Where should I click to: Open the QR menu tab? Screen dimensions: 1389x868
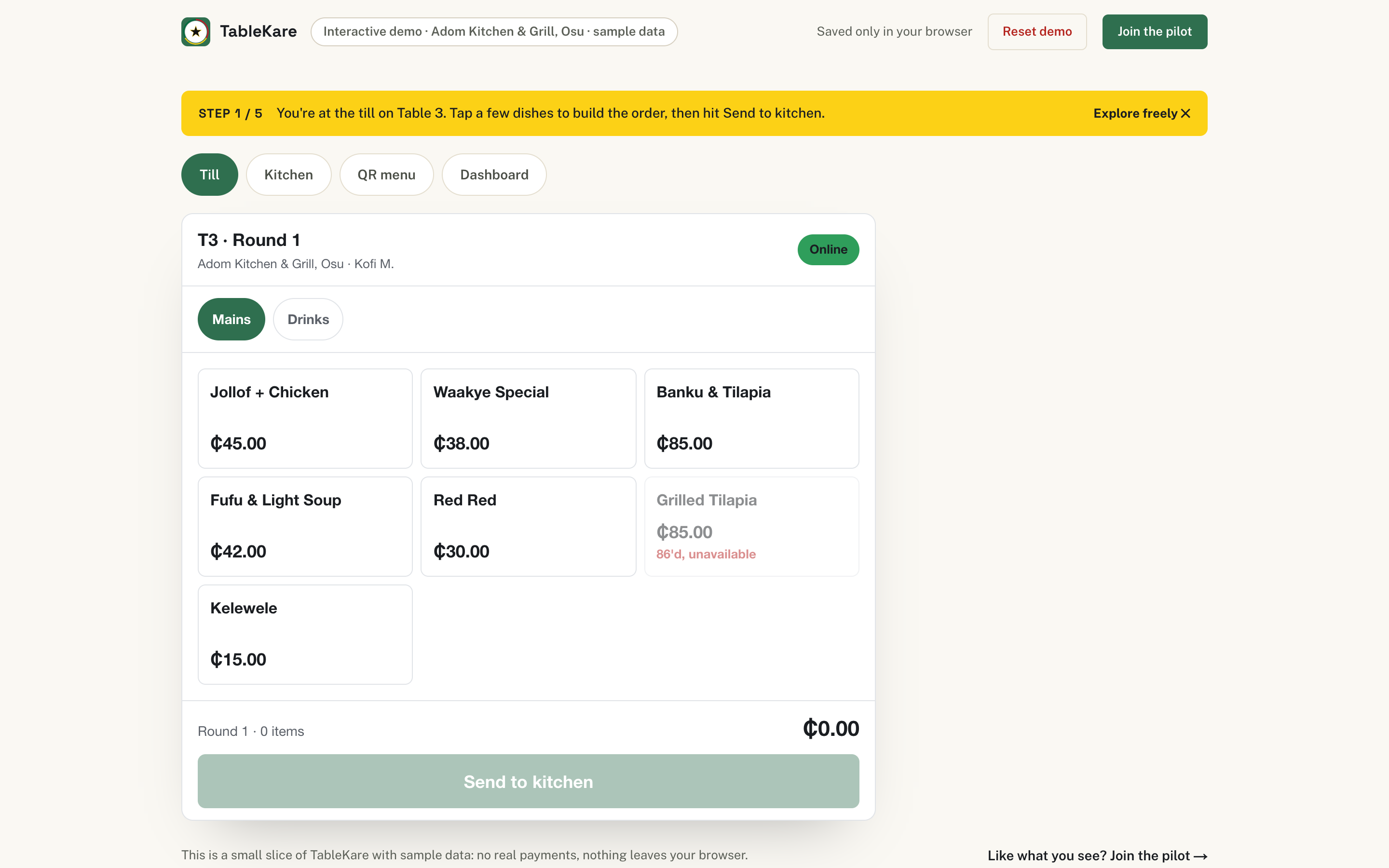[386, 175]
